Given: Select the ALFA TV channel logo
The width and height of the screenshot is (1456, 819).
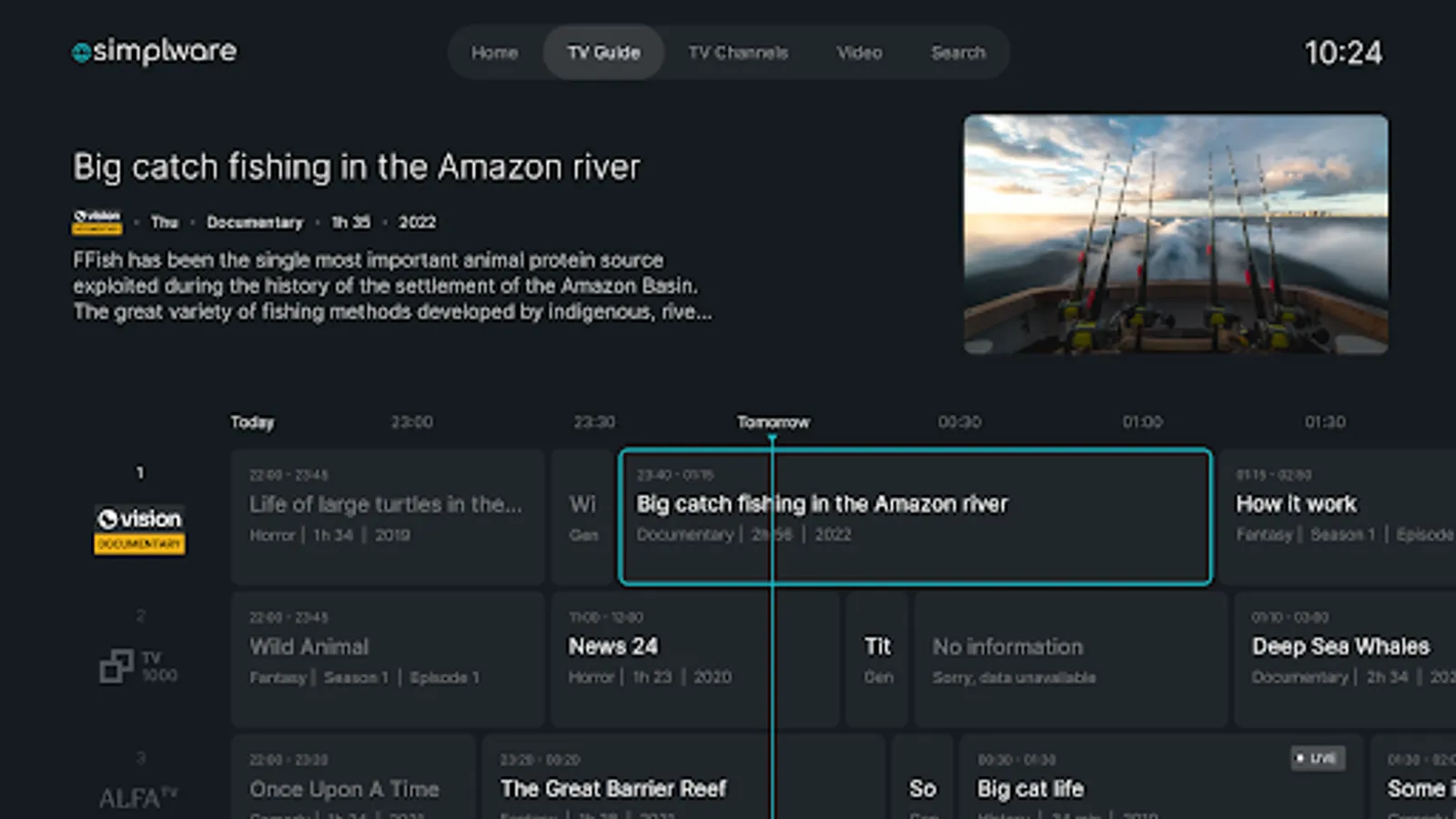Looking at the screenshot, I should click(x=138, y=797).
